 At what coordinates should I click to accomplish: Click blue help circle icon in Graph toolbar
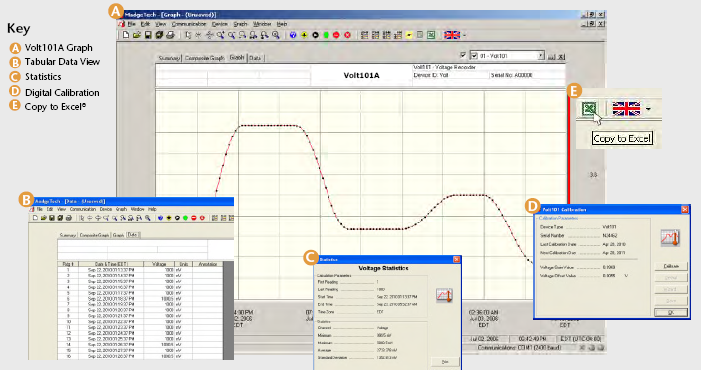(x=293, y=35)
